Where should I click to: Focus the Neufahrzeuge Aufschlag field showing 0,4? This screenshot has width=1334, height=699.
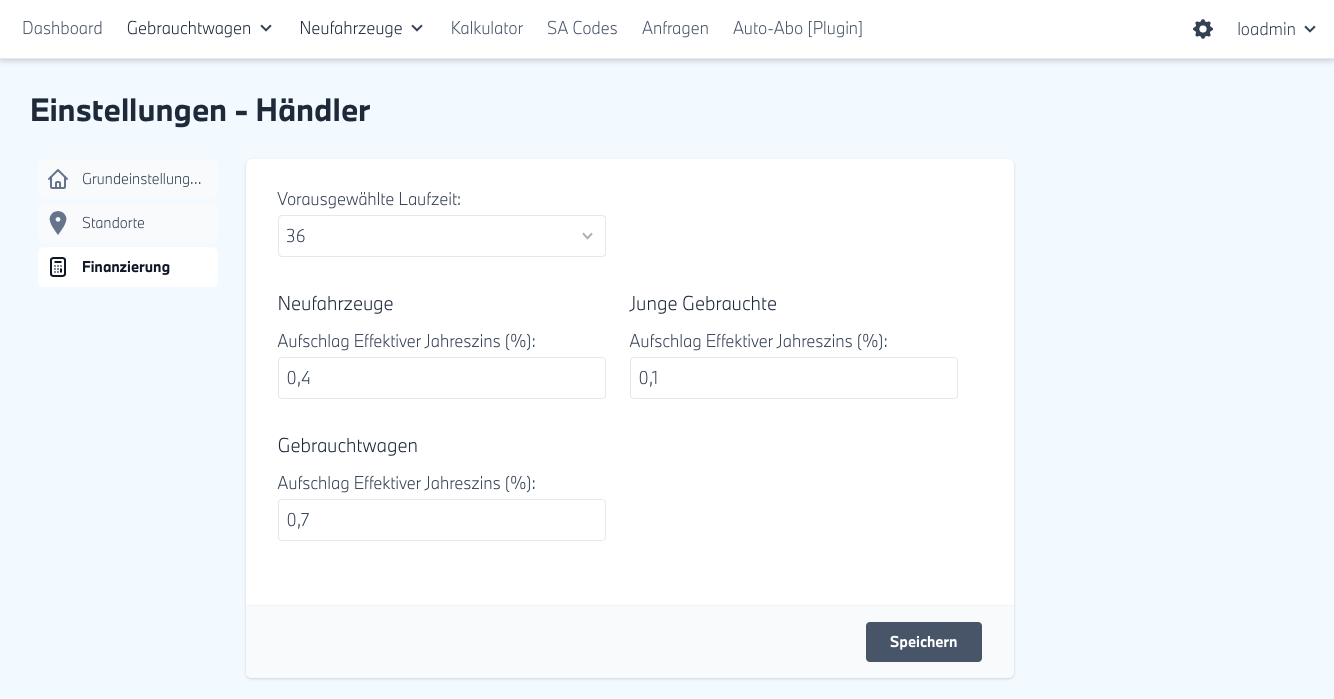click(x=441, y=378)
